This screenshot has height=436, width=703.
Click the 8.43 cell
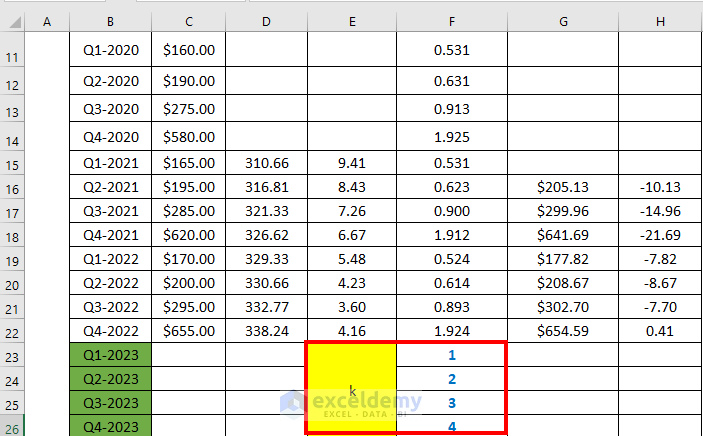pos(352,187)
